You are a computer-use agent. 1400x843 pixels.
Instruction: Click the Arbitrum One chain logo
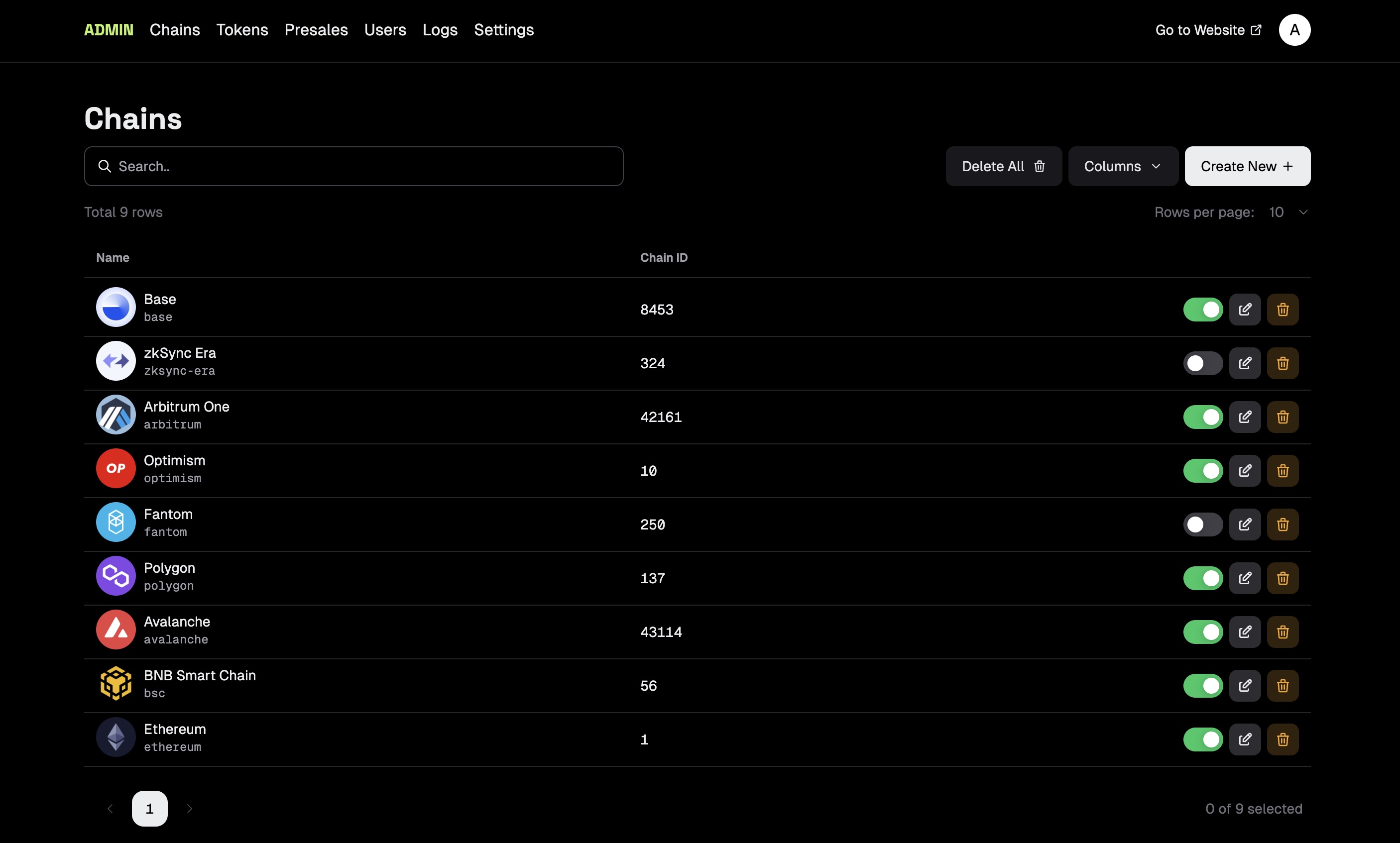[x=116, y=415]
